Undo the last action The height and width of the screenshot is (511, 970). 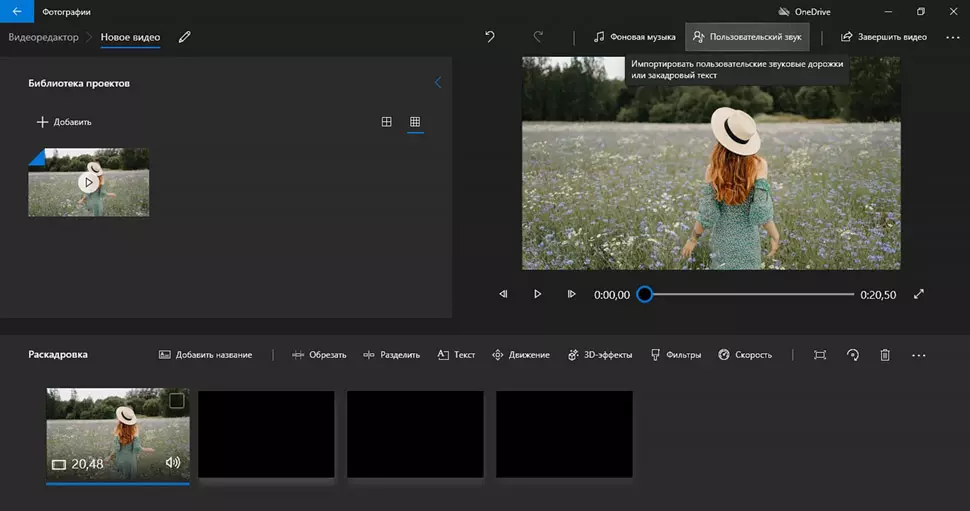tap(490, 37)
